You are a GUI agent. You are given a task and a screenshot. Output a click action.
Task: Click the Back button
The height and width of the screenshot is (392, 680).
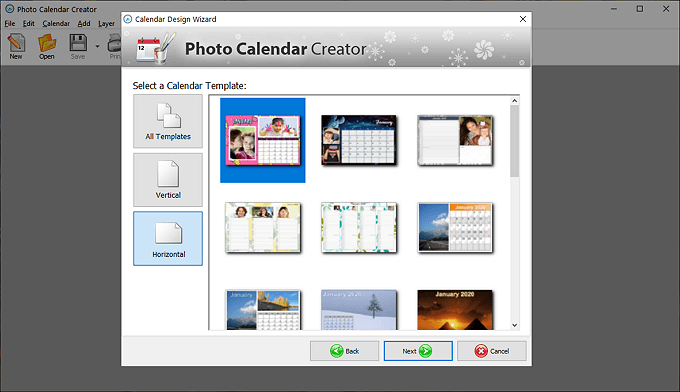pyautogui.click(x=344, y=351)
